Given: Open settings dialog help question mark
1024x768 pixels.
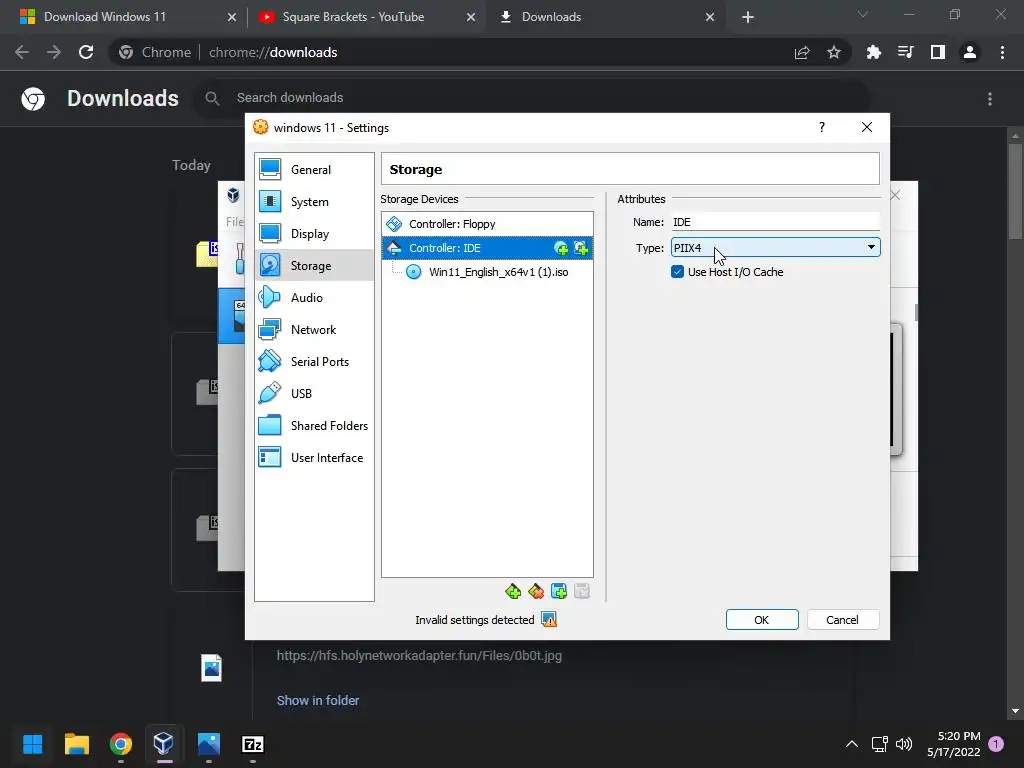Looking at the screenshot, I should pos(822,127).
